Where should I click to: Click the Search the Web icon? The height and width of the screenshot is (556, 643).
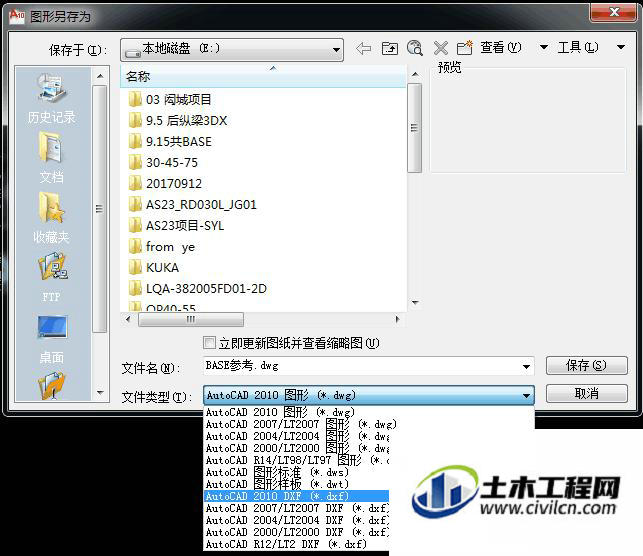415,48
